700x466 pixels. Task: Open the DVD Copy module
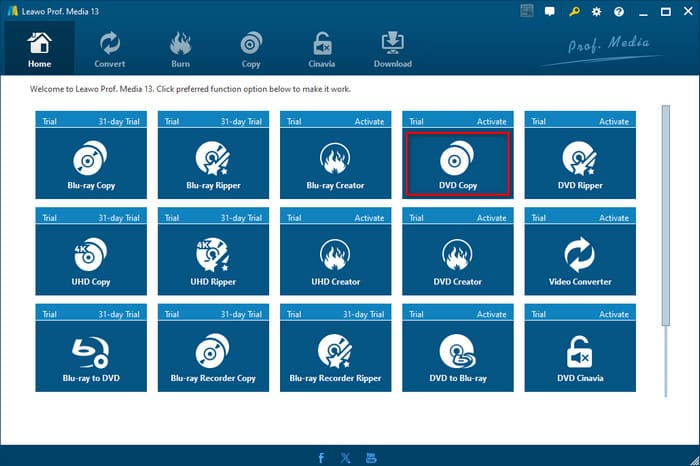[x=457, y=164]
